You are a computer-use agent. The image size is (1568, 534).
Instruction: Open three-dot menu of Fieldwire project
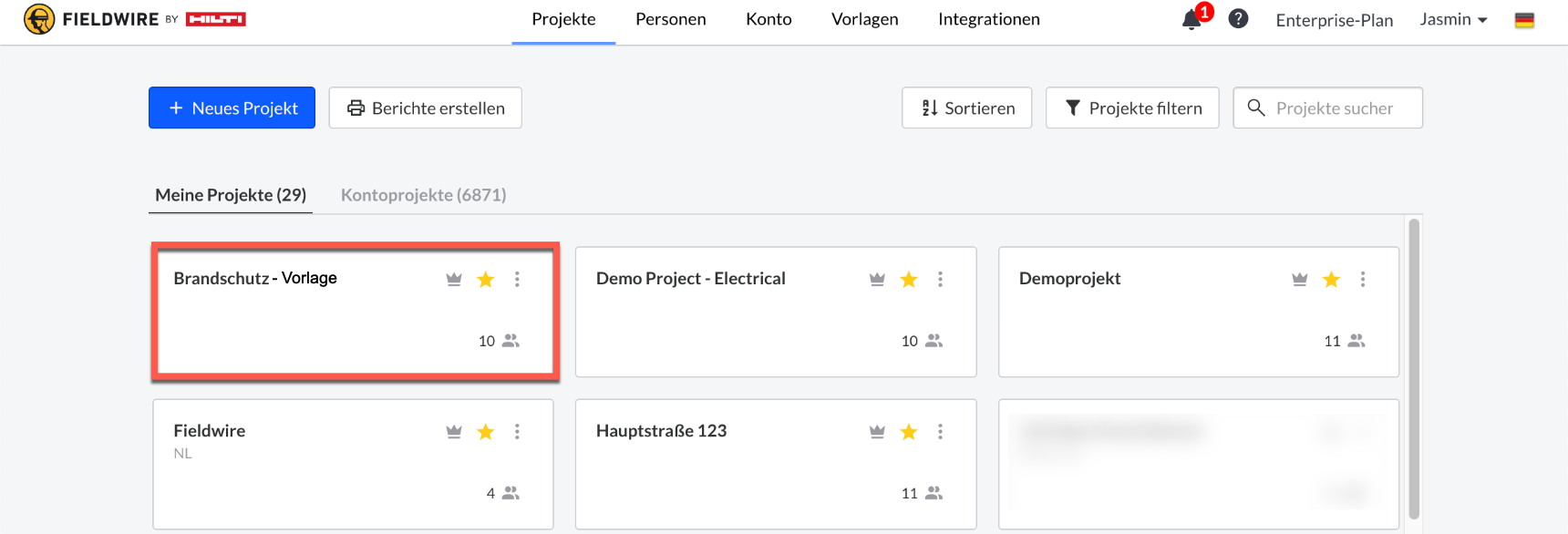[x=517, y=431]
